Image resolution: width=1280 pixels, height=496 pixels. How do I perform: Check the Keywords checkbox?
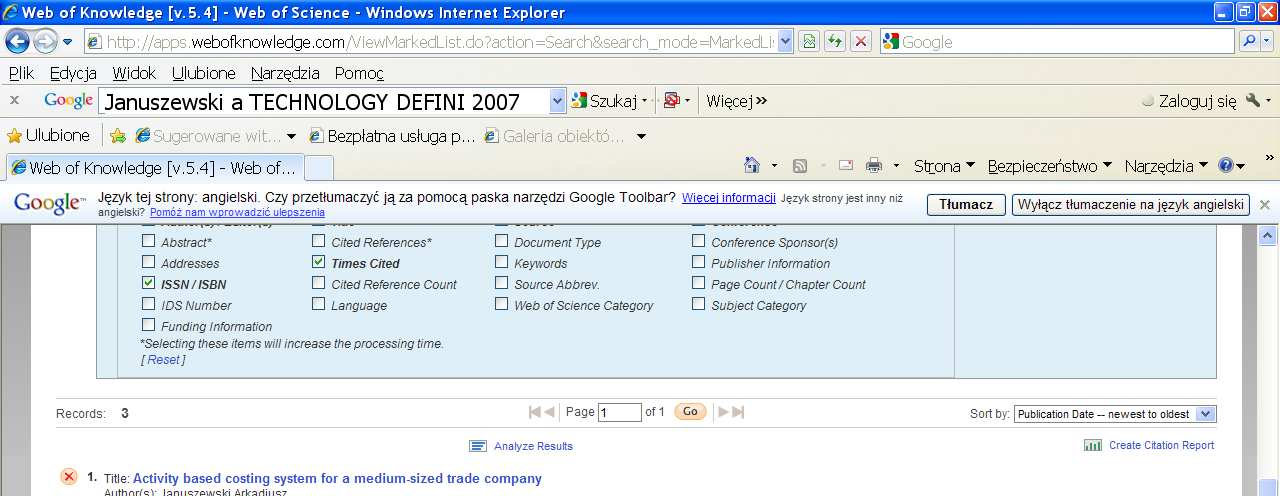click(x=501, y=262)
